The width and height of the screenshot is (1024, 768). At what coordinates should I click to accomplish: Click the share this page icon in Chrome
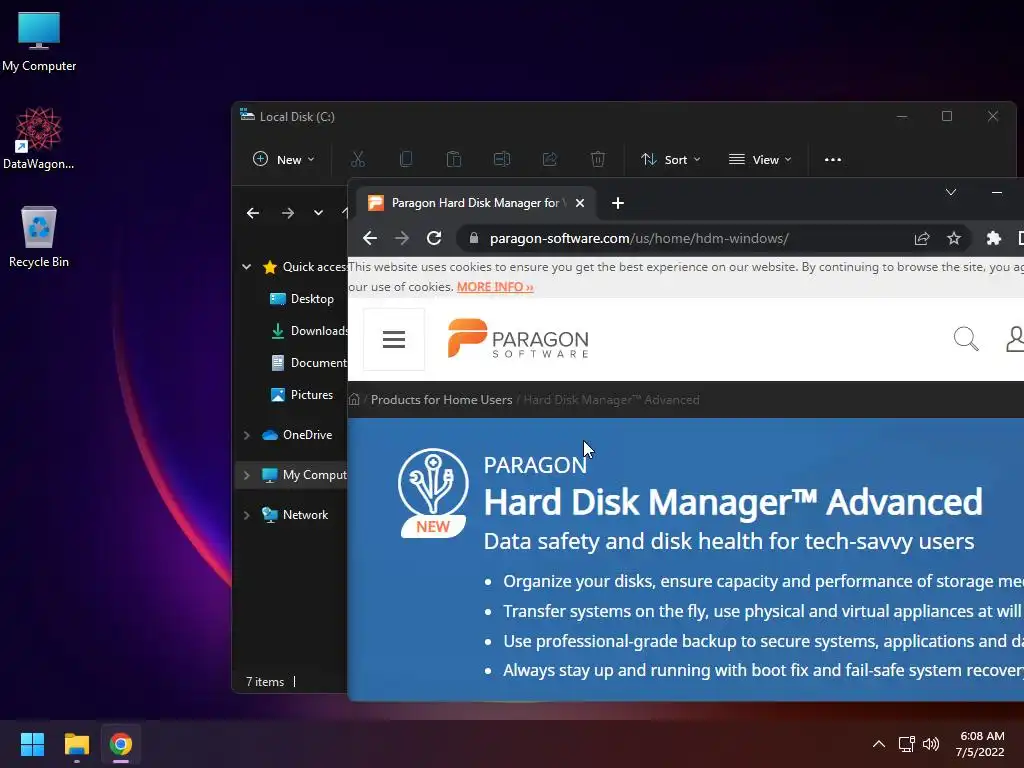(921, 238)
